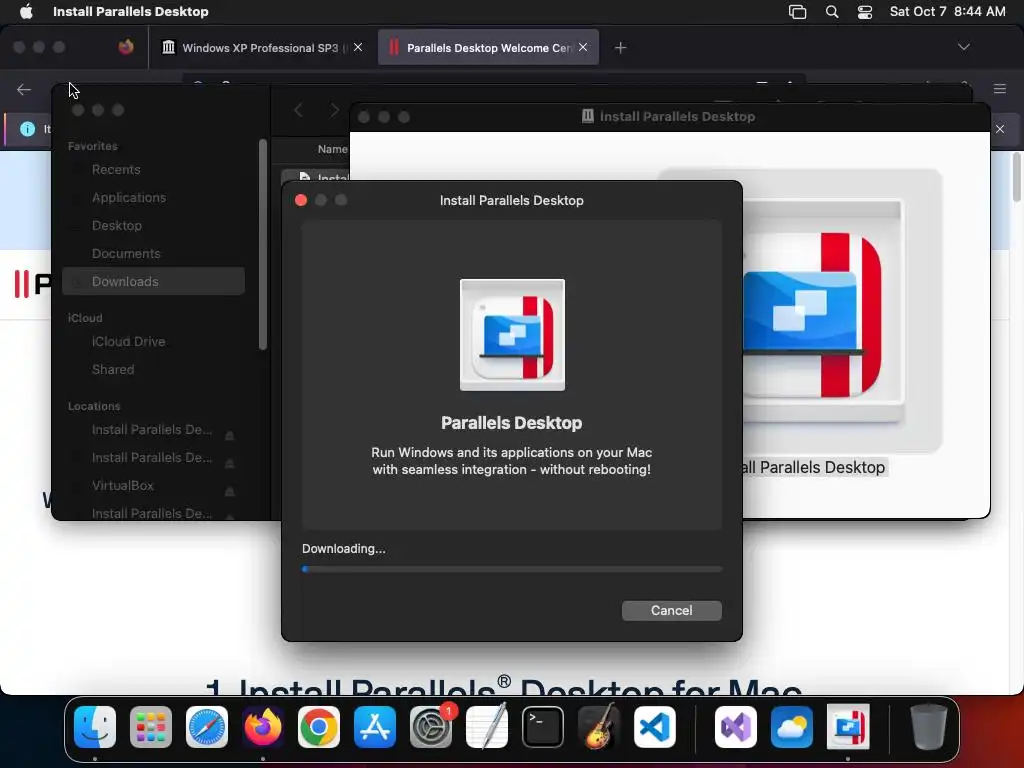
Task: Open the Install Parallels Desktop app menu
Action: [131, 11]
